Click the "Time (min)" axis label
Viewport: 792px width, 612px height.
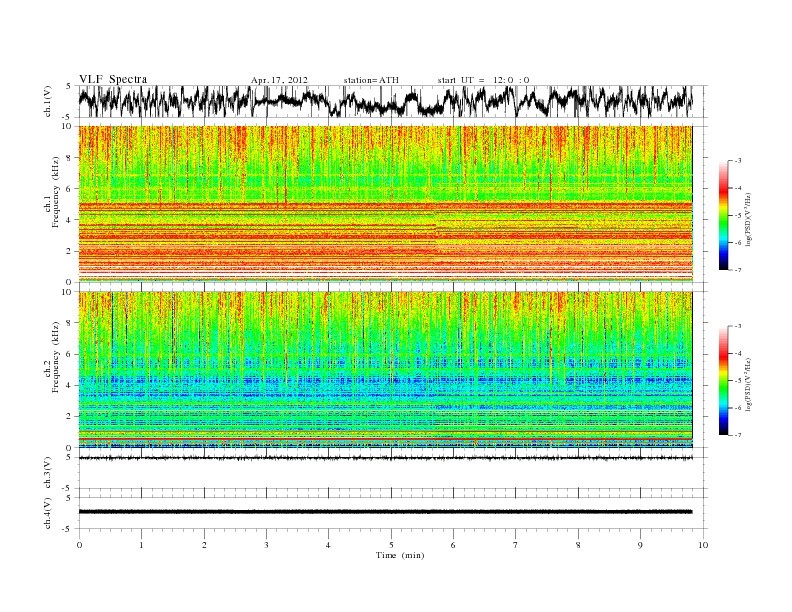[x=400, y=555]
